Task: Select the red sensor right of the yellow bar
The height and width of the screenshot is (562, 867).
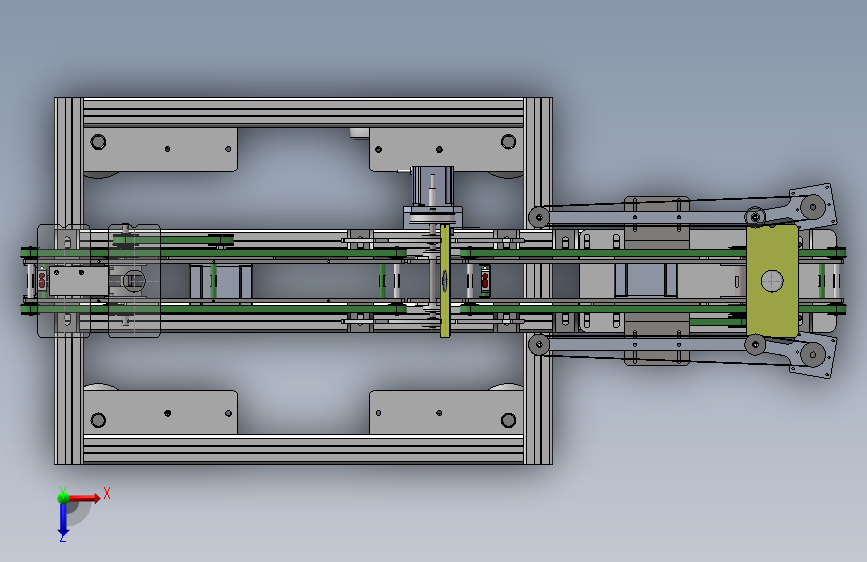Action: (485, 280)
